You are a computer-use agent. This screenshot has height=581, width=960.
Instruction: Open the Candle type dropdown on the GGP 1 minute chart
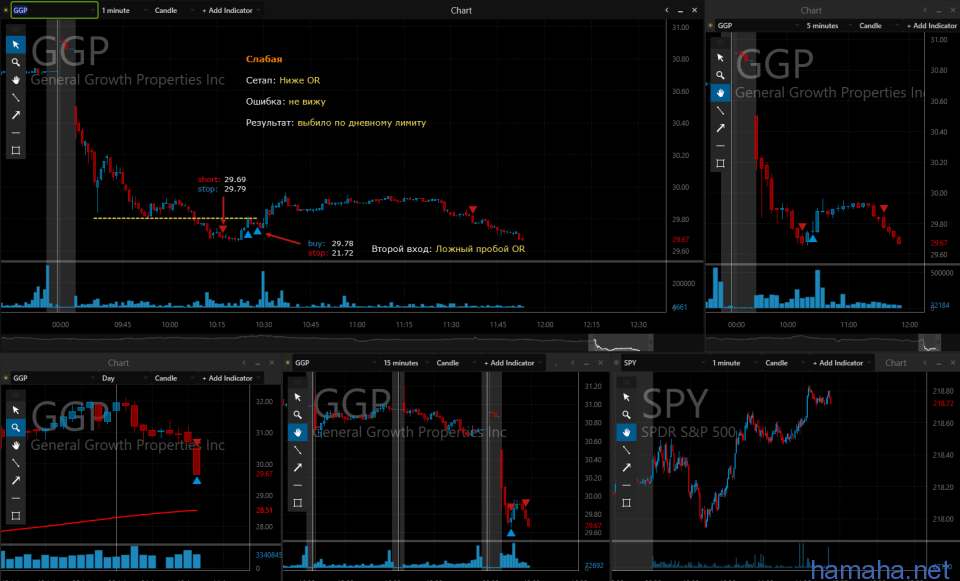174,10
